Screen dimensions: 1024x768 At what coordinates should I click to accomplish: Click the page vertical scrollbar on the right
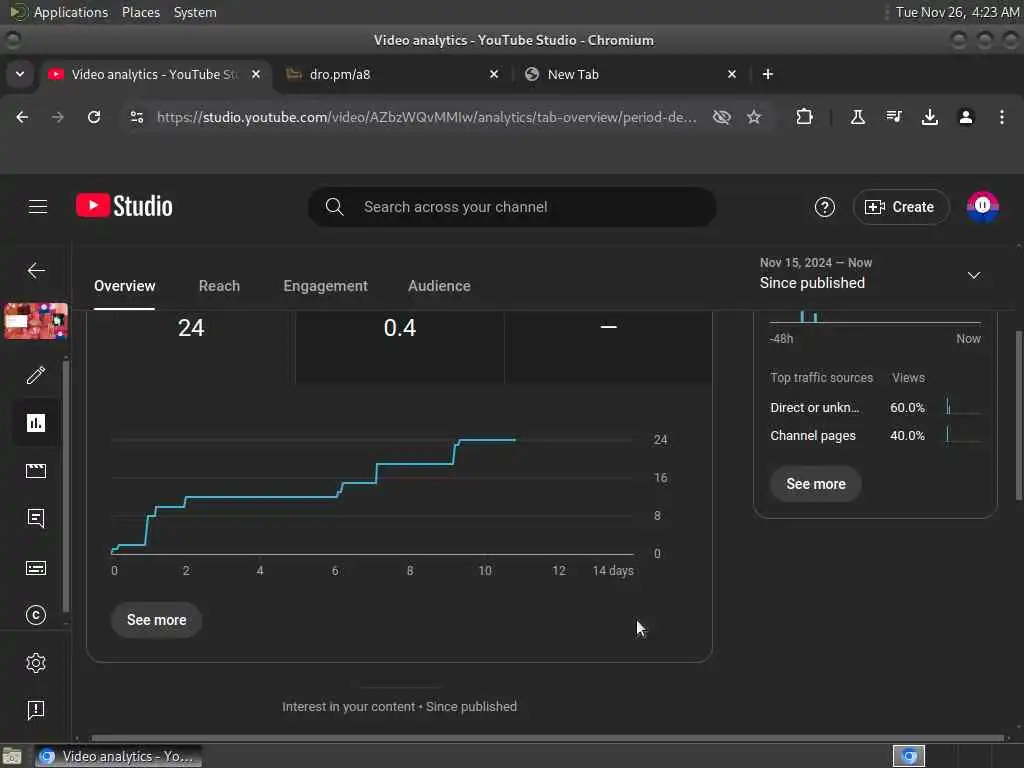(x=1018, y=416)
